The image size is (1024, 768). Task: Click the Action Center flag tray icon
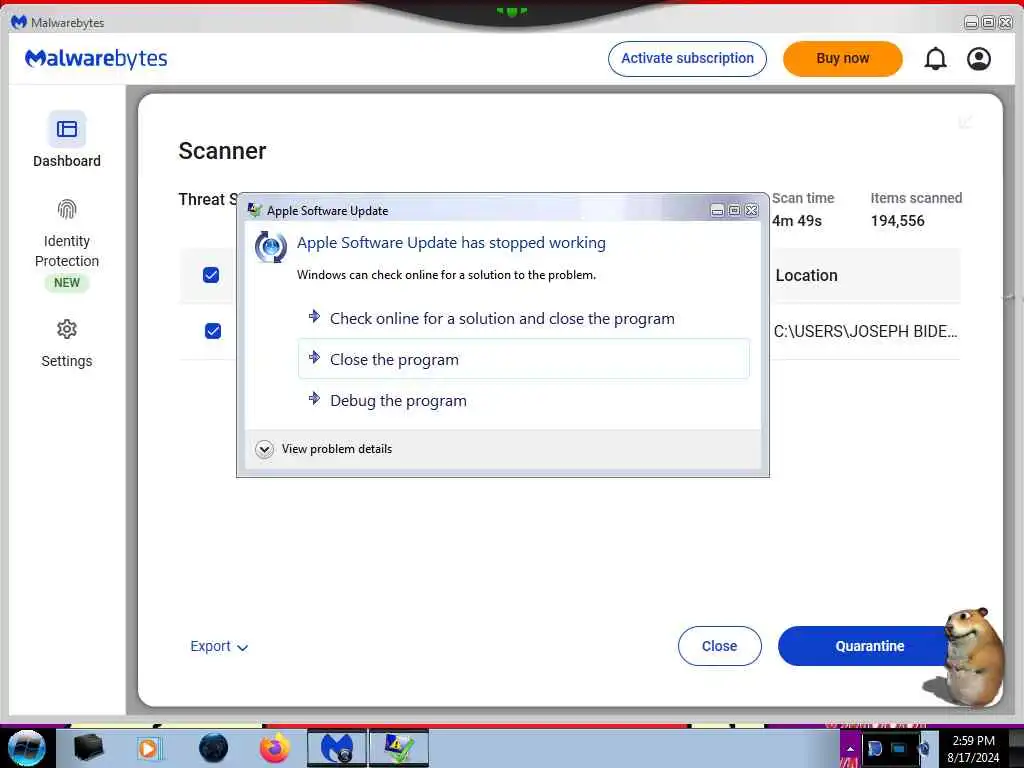click(875, 748)
